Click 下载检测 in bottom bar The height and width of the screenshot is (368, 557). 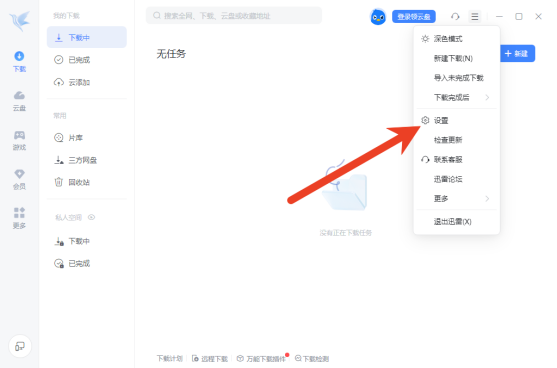(312, 359)
